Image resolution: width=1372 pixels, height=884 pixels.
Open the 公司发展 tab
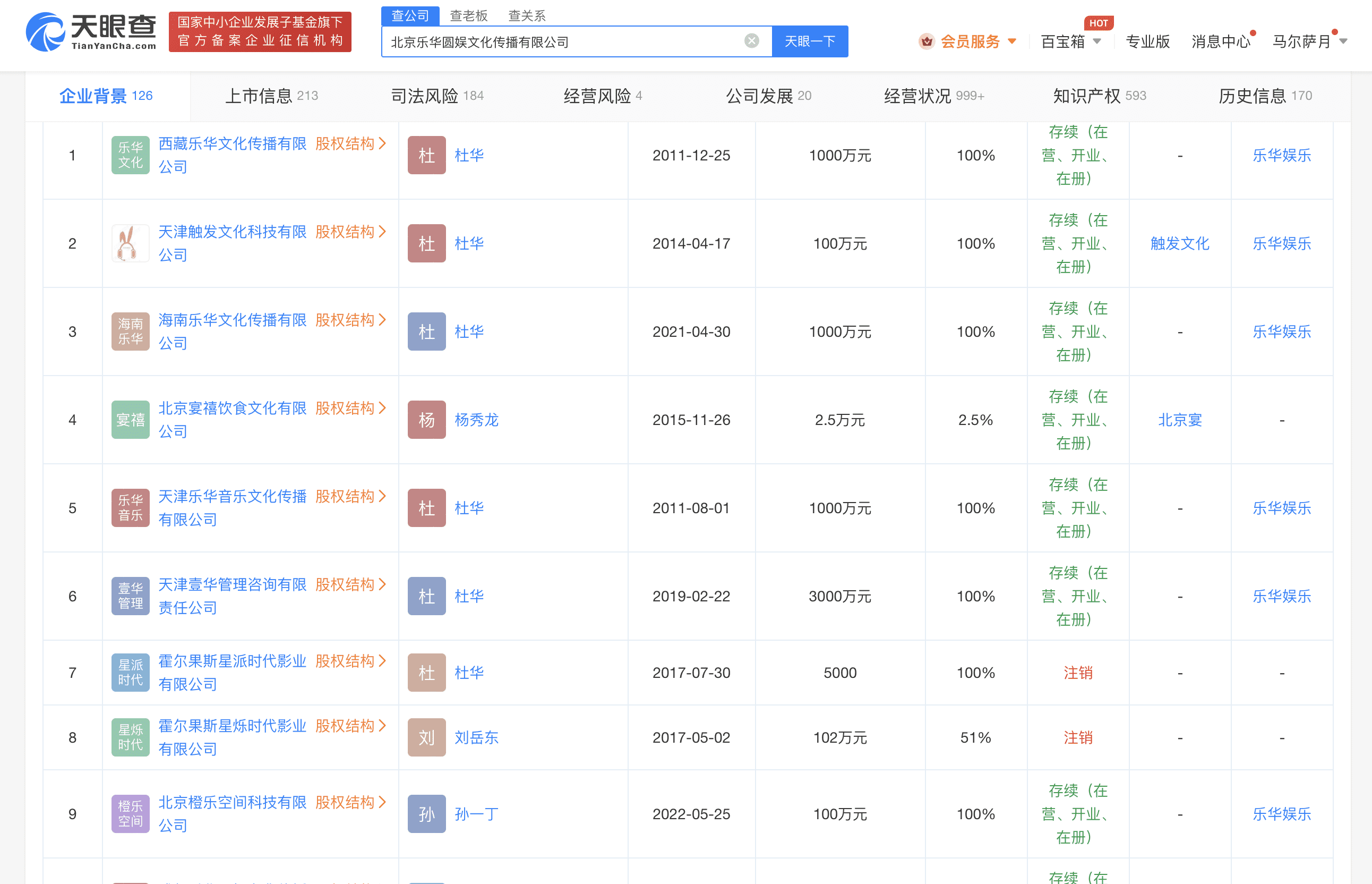[x=769, y=96]
